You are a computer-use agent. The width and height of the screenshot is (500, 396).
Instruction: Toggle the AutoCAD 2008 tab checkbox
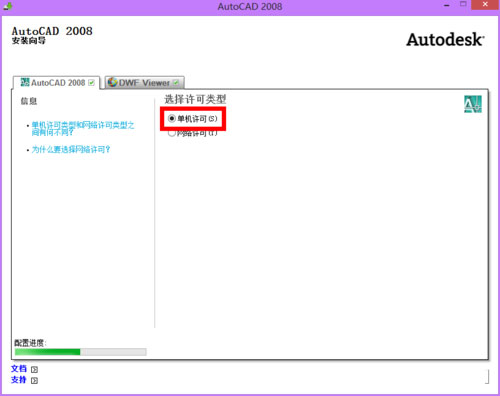[91, 83]
